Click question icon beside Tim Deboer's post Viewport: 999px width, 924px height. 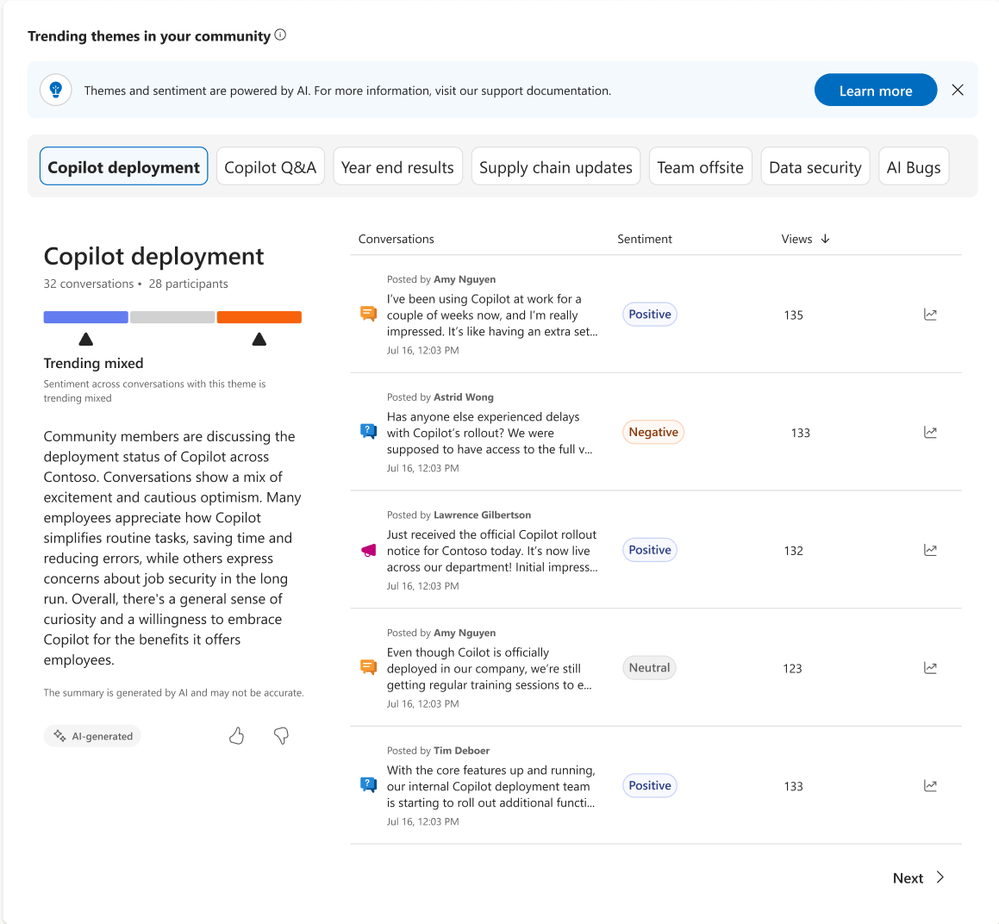[x=368, y=784]
